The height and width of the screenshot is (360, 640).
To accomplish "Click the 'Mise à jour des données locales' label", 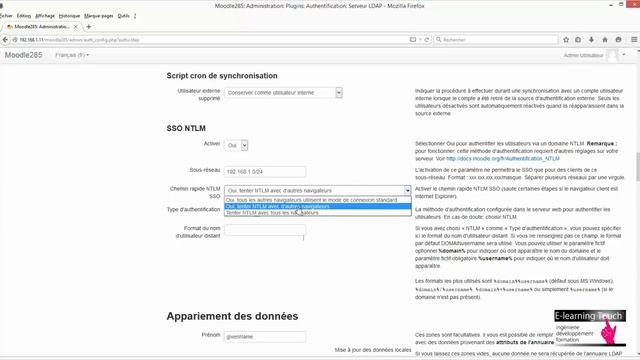I will click(x=373, y=350).
